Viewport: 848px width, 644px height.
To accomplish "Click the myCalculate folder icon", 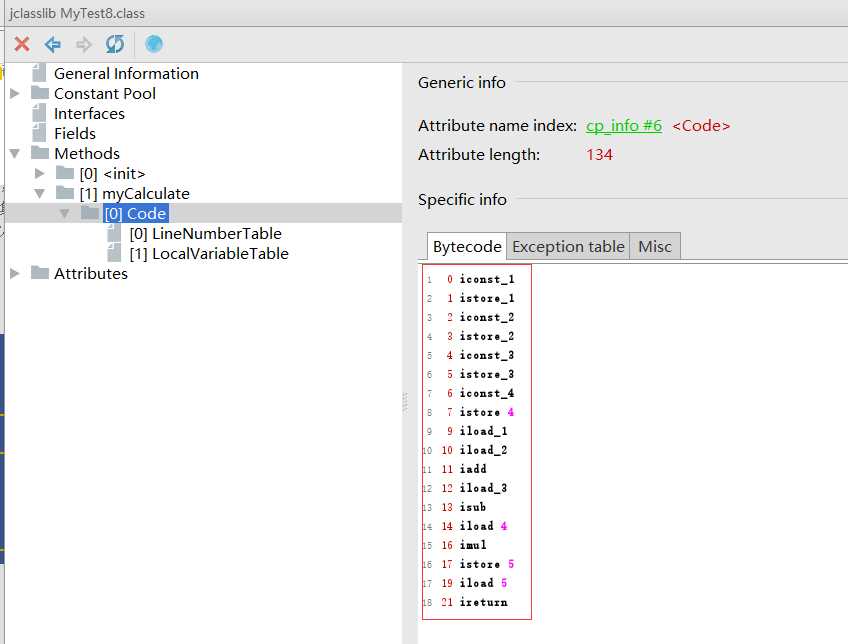I will click(x=65, y=193).
